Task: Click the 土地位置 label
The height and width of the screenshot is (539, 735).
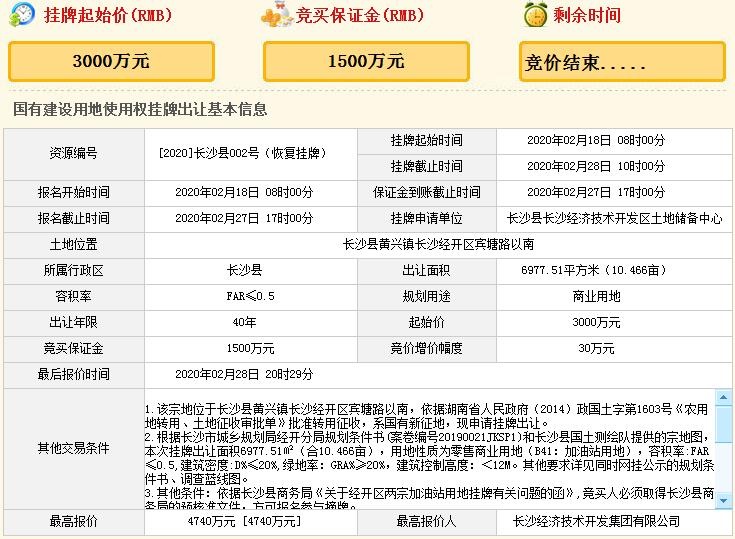Action: tap(74, 244)
